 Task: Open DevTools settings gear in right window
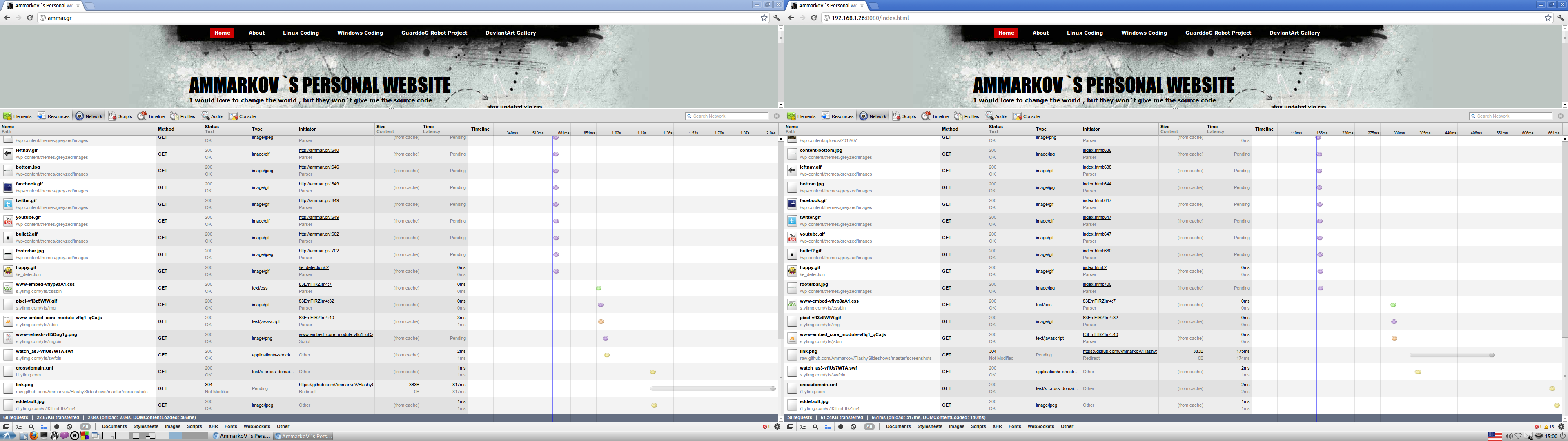pos(1561,426)
